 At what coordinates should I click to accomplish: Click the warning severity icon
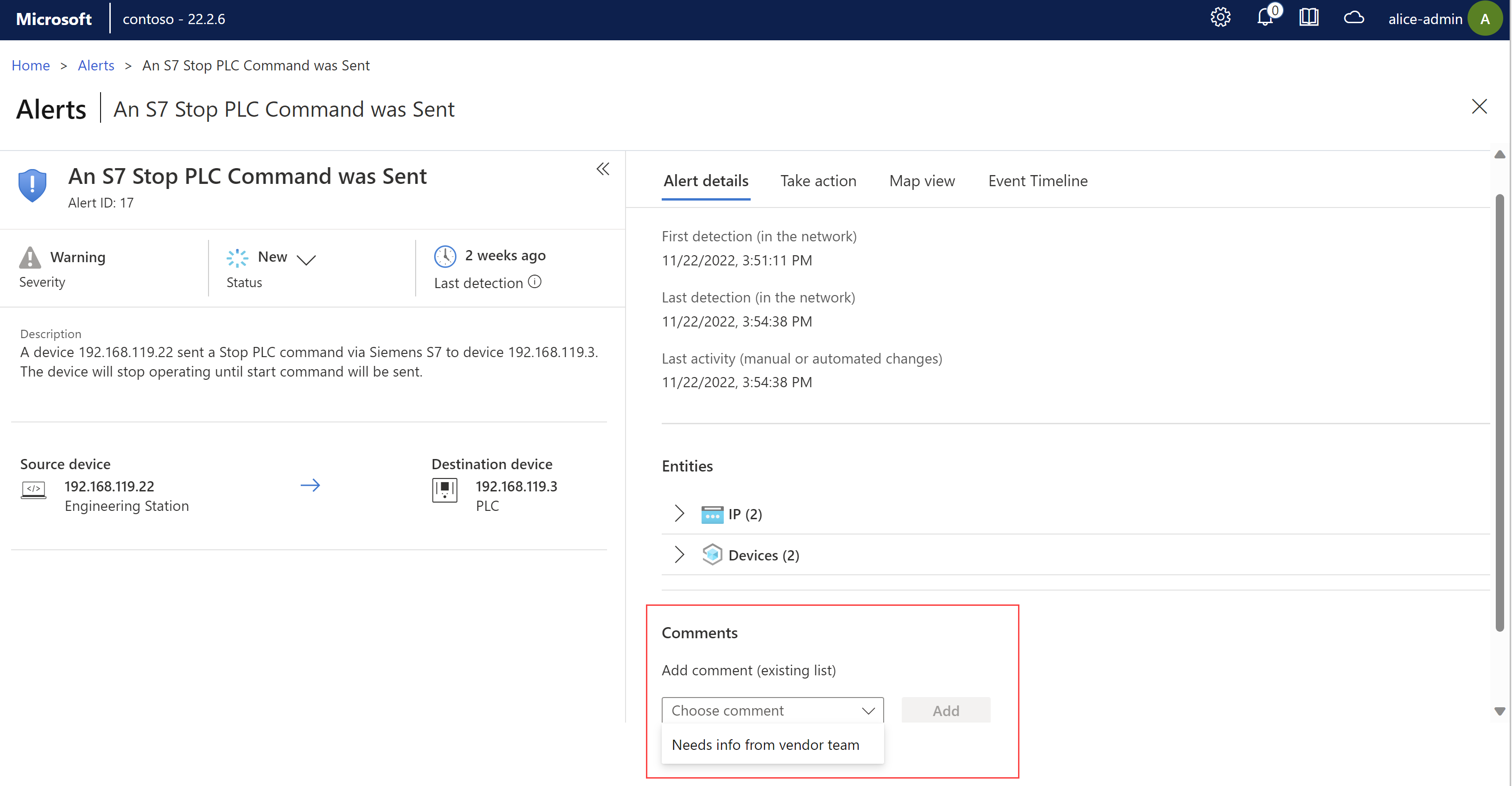click(x=31, y=256)
